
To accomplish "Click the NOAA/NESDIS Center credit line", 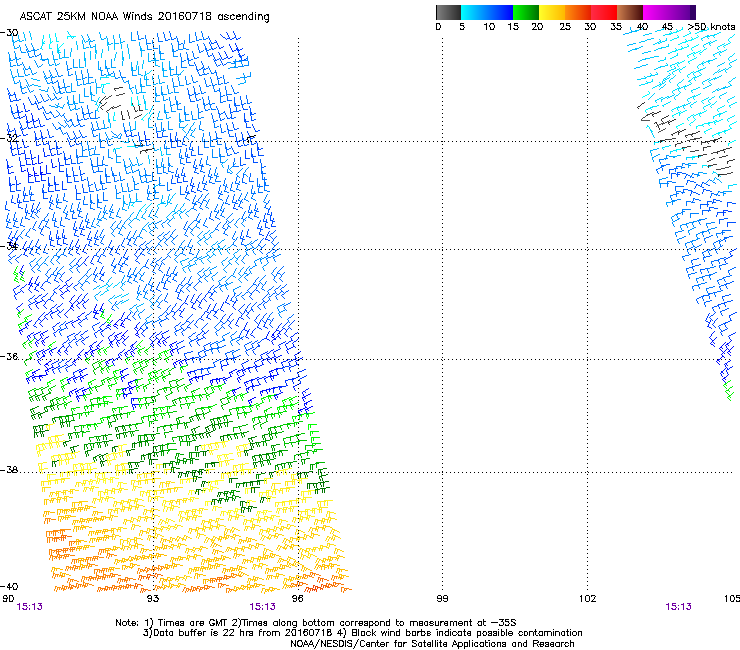I will [x=432, y=644].
